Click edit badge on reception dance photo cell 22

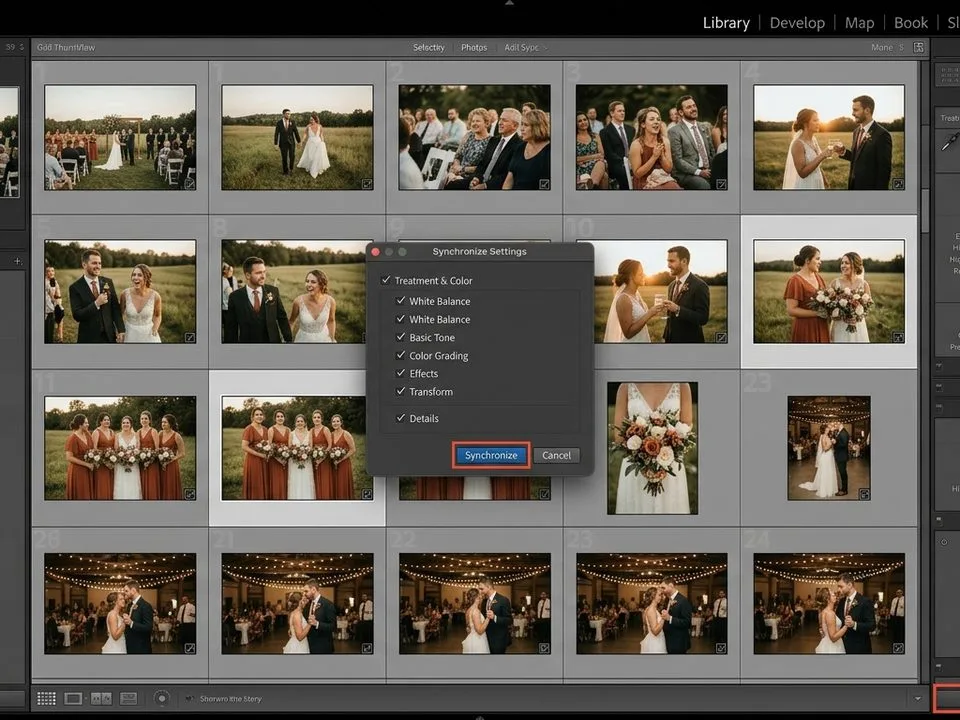(544, 648)
